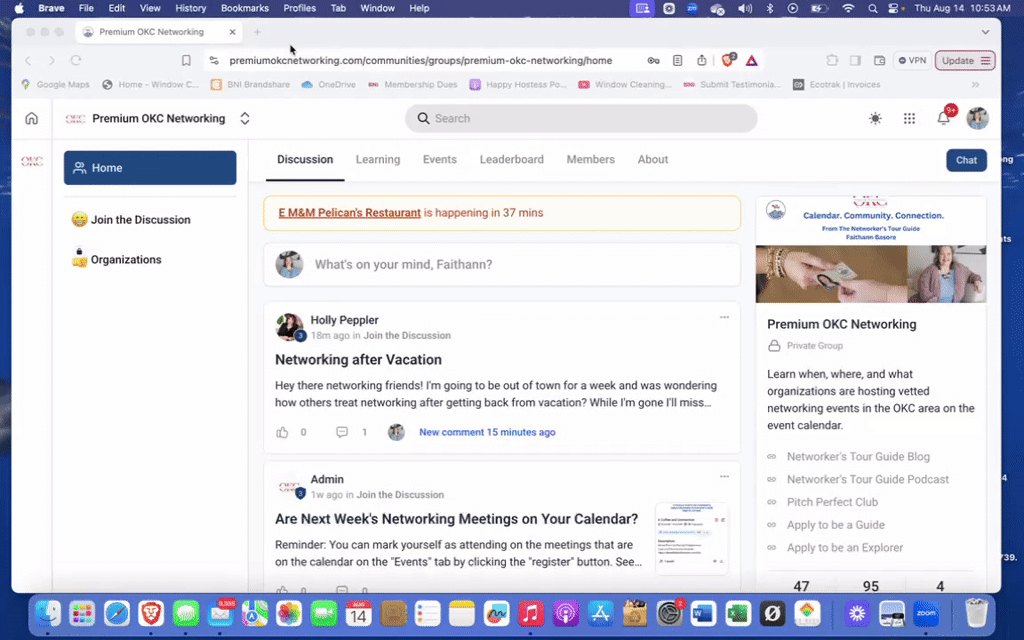
Task: Open reader mode icon in address bar
Action: coord(677,60)
